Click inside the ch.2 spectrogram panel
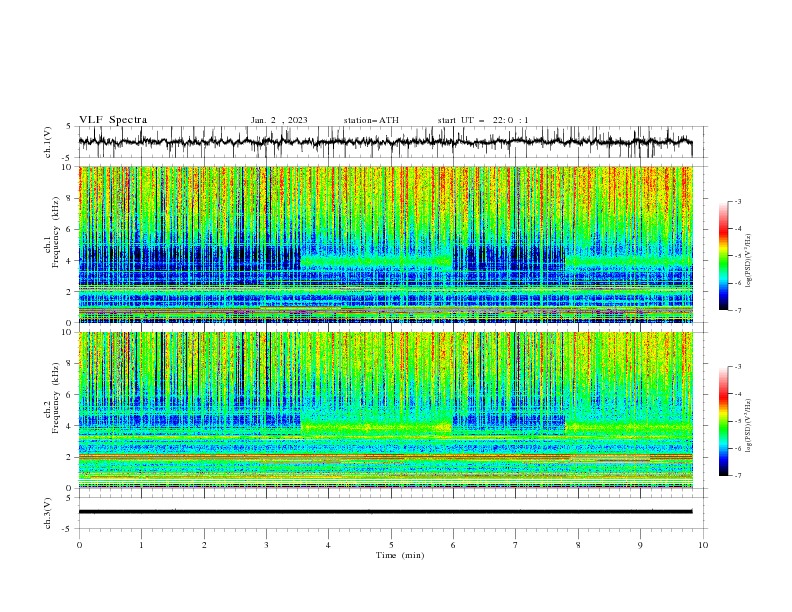 pos(385,410)
